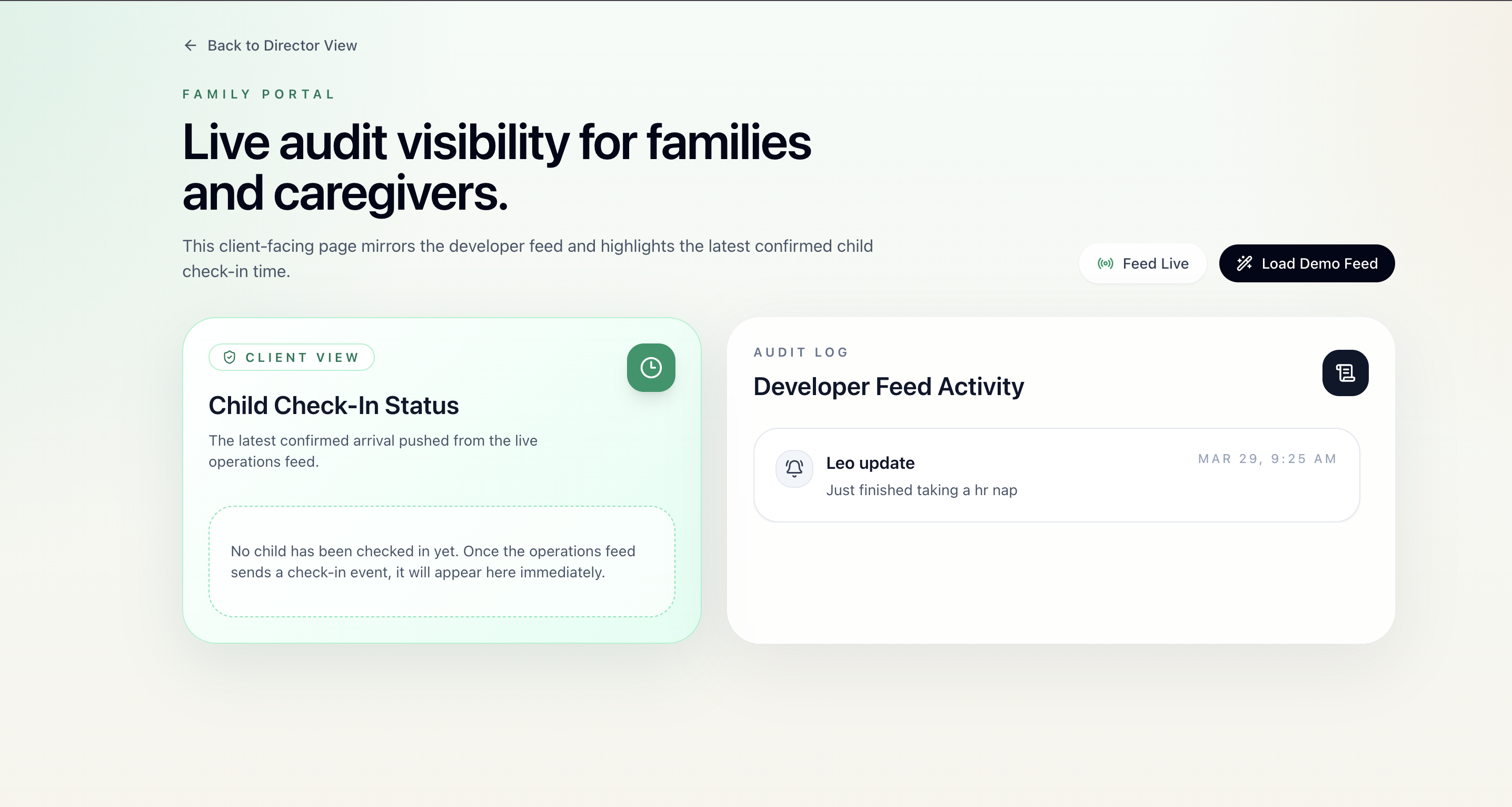Click the broadcast signal icon
1512x807 pixels.
[x=1105, y=264]
